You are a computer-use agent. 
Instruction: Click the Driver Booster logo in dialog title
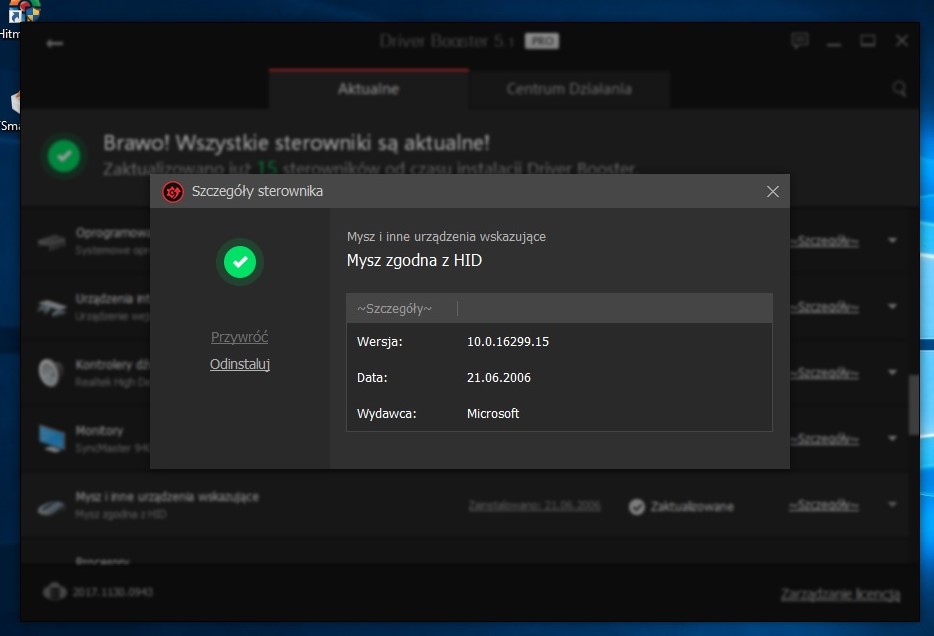click(x=173, y=192)
